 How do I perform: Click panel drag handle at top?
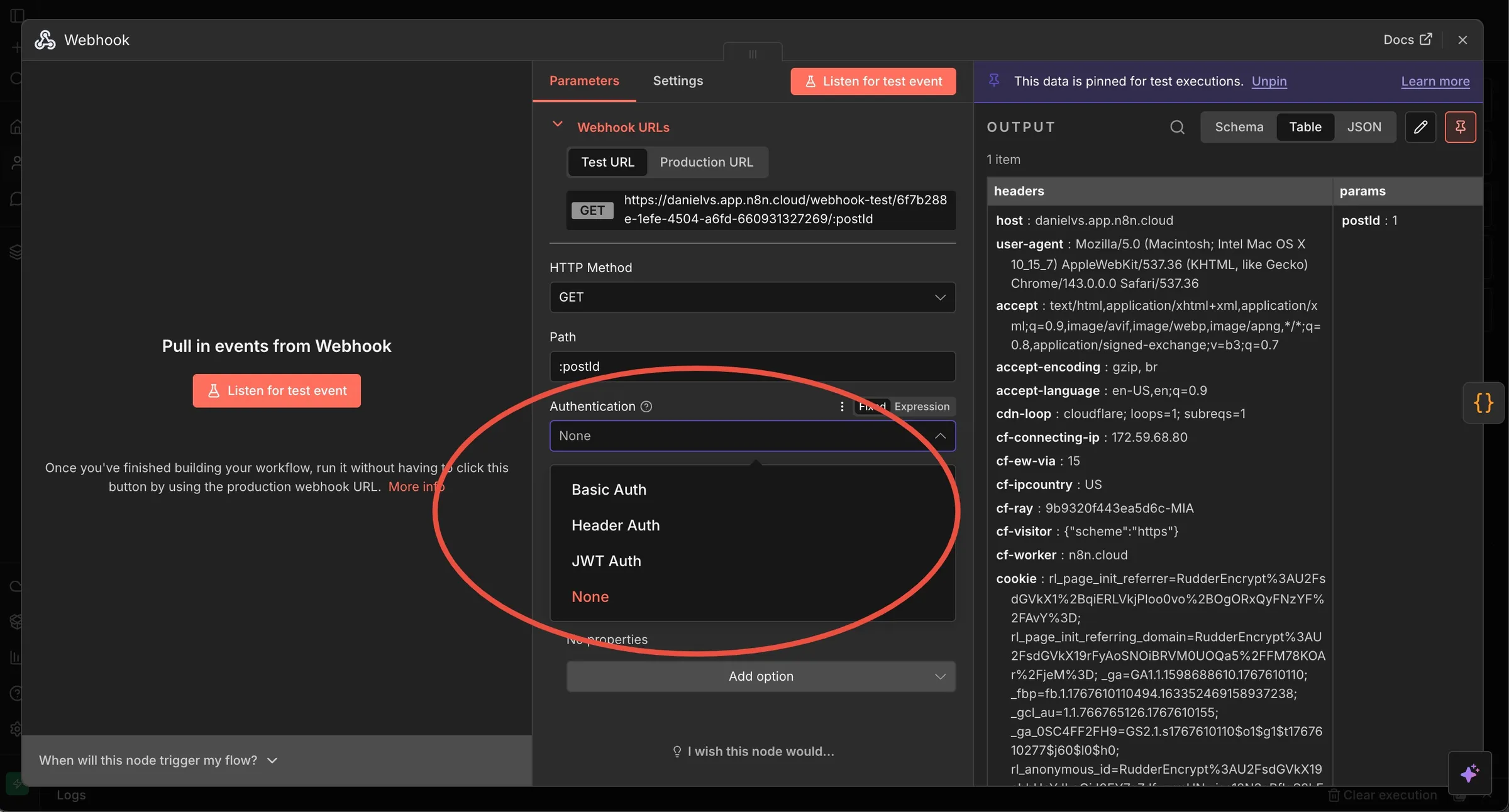point(753,54)
